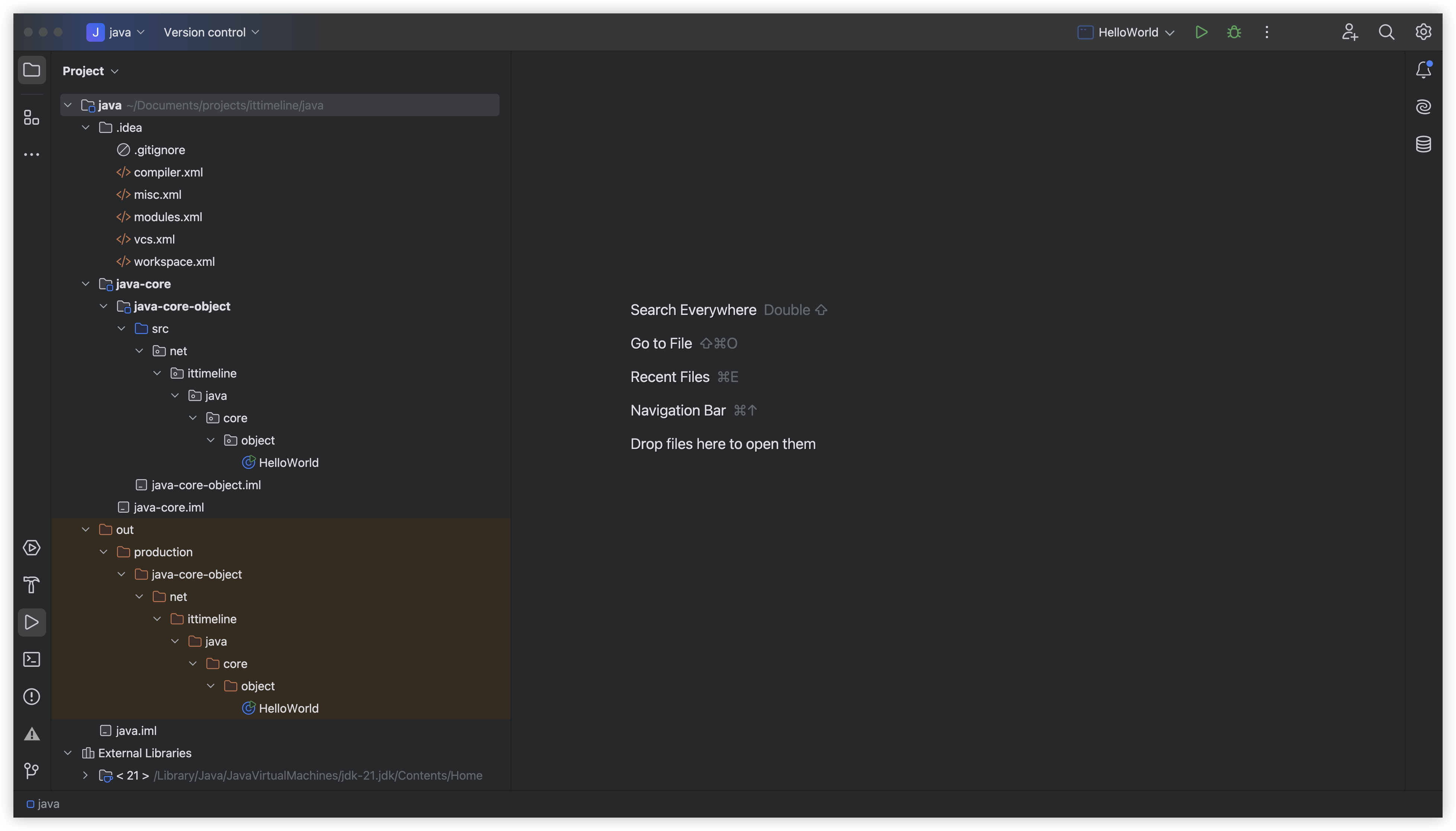Viewport: 1456px width, 831px height.
Task: Open the Git tool window icon
Action: [31, 771]
